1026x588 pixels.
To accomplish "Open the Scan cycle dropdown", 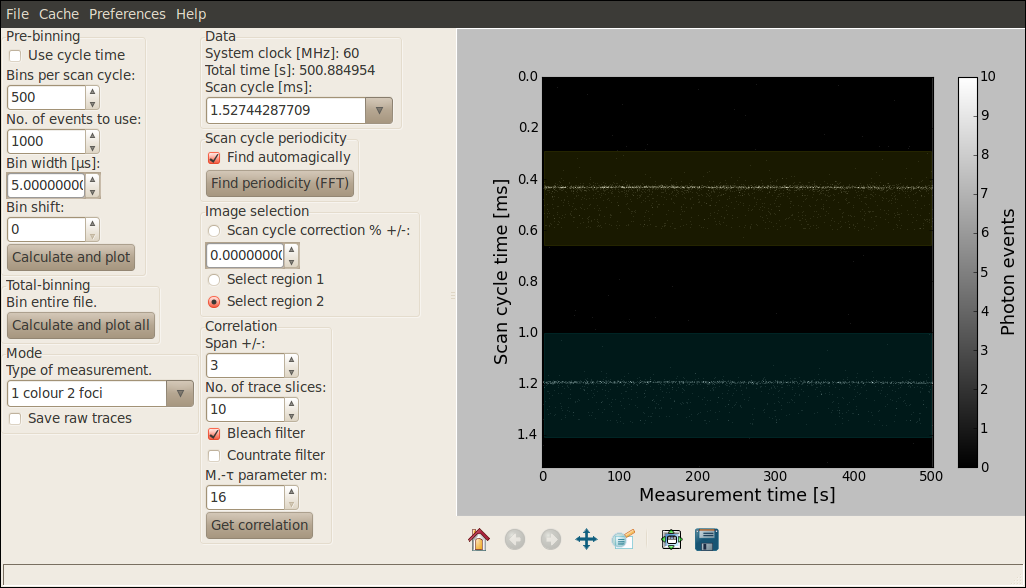I will click(379, 110).
